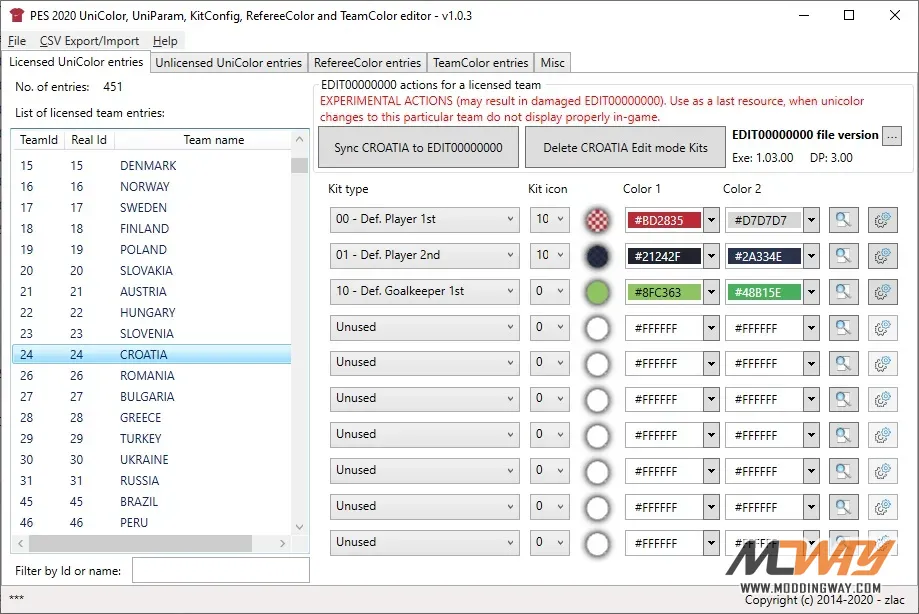This screenshot has width=919, height=614.
Task: Open the kit icon dropdown for Def. Goalkeeper 1st
Action: pyautogui.click(x=549, y=292)
